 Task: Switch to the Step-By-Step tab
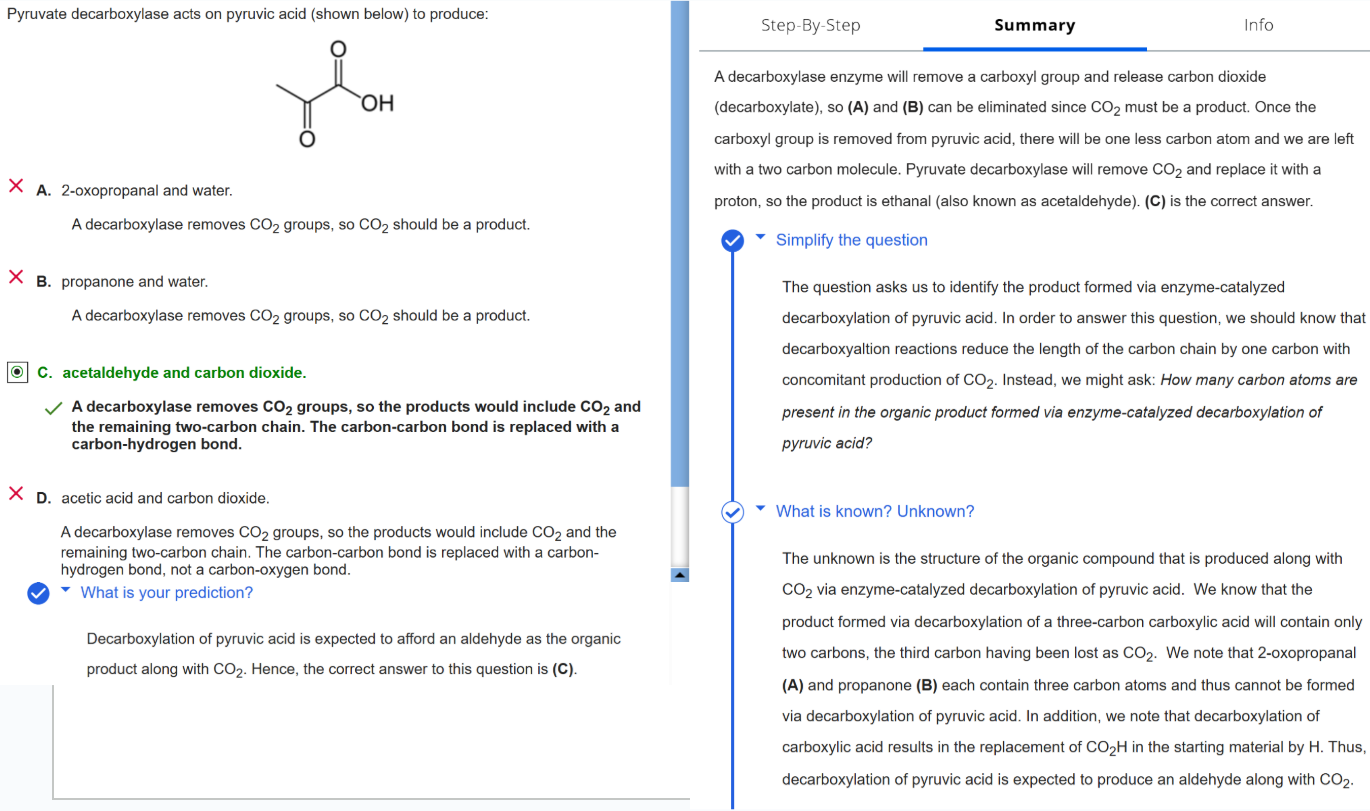tap(810, 25)
